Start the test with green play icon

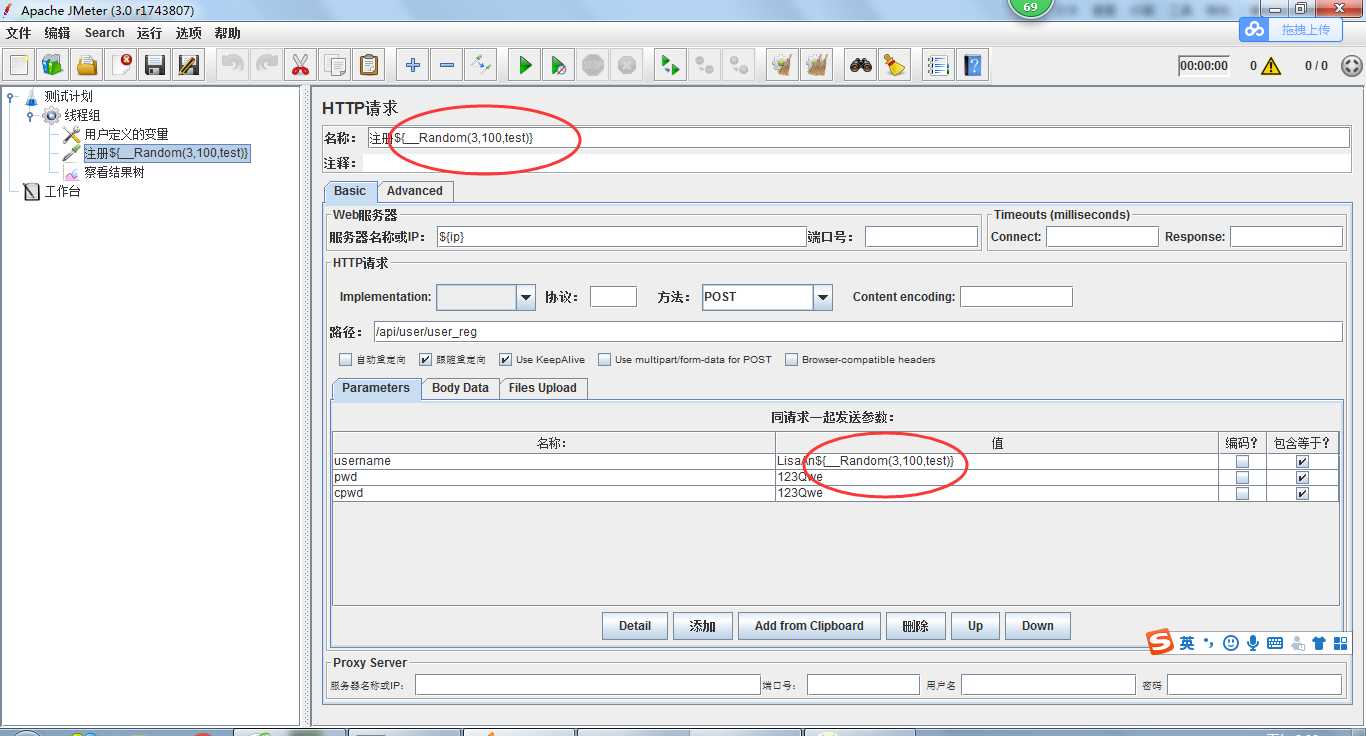point(525,66)
